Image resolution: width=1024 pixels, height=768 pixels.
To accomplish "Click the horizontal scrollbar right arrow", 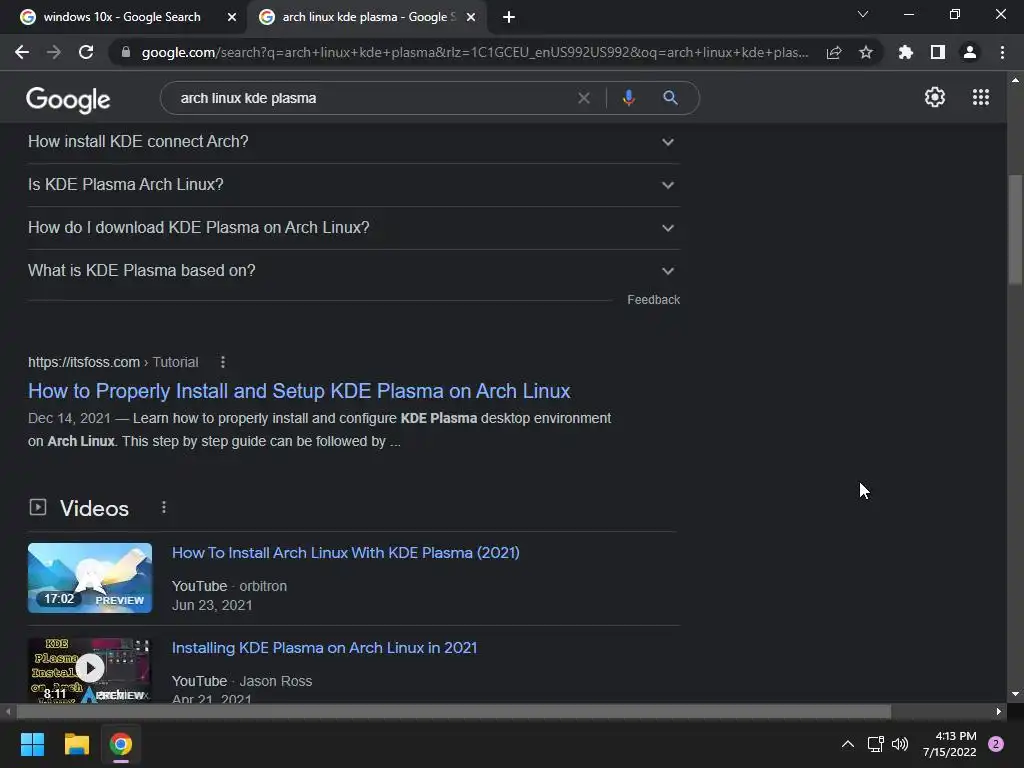I will [999, 711].
